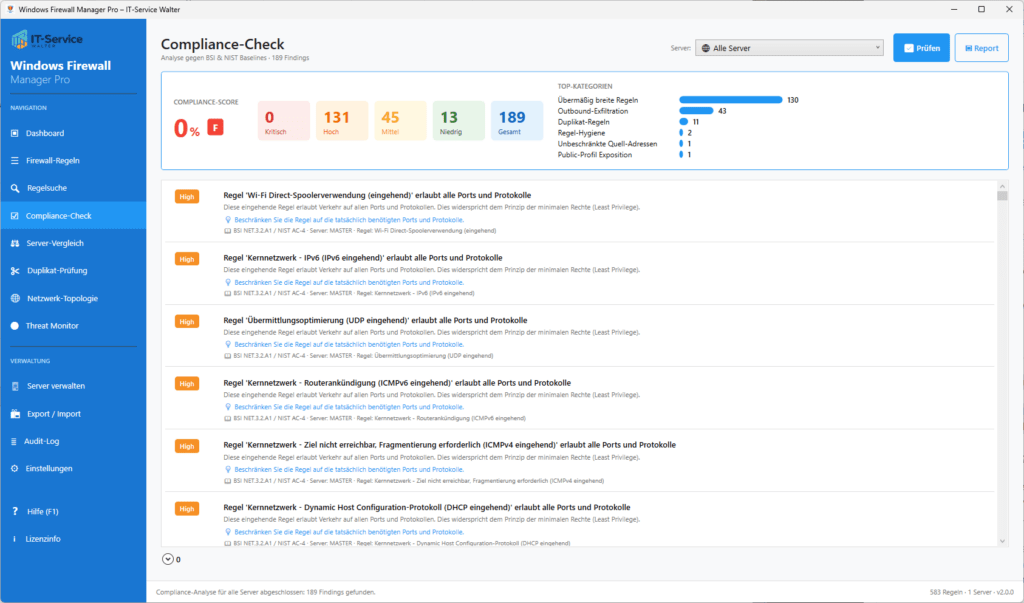1024x603 pixels.
Task: Click the Threat Monitor circle icon
Action: pos(14,326)
